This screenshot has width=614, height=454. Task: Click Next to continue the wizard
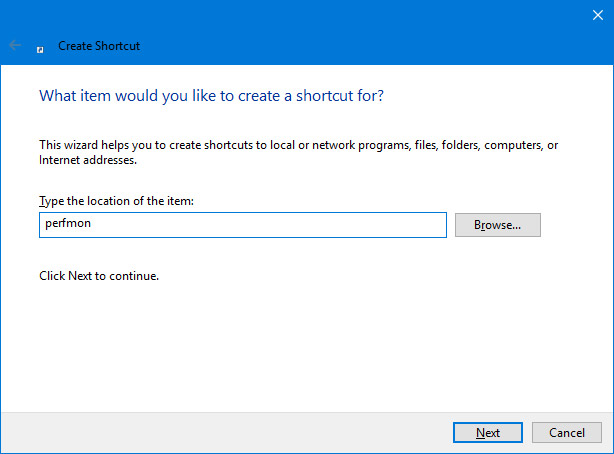click(488, 432)
